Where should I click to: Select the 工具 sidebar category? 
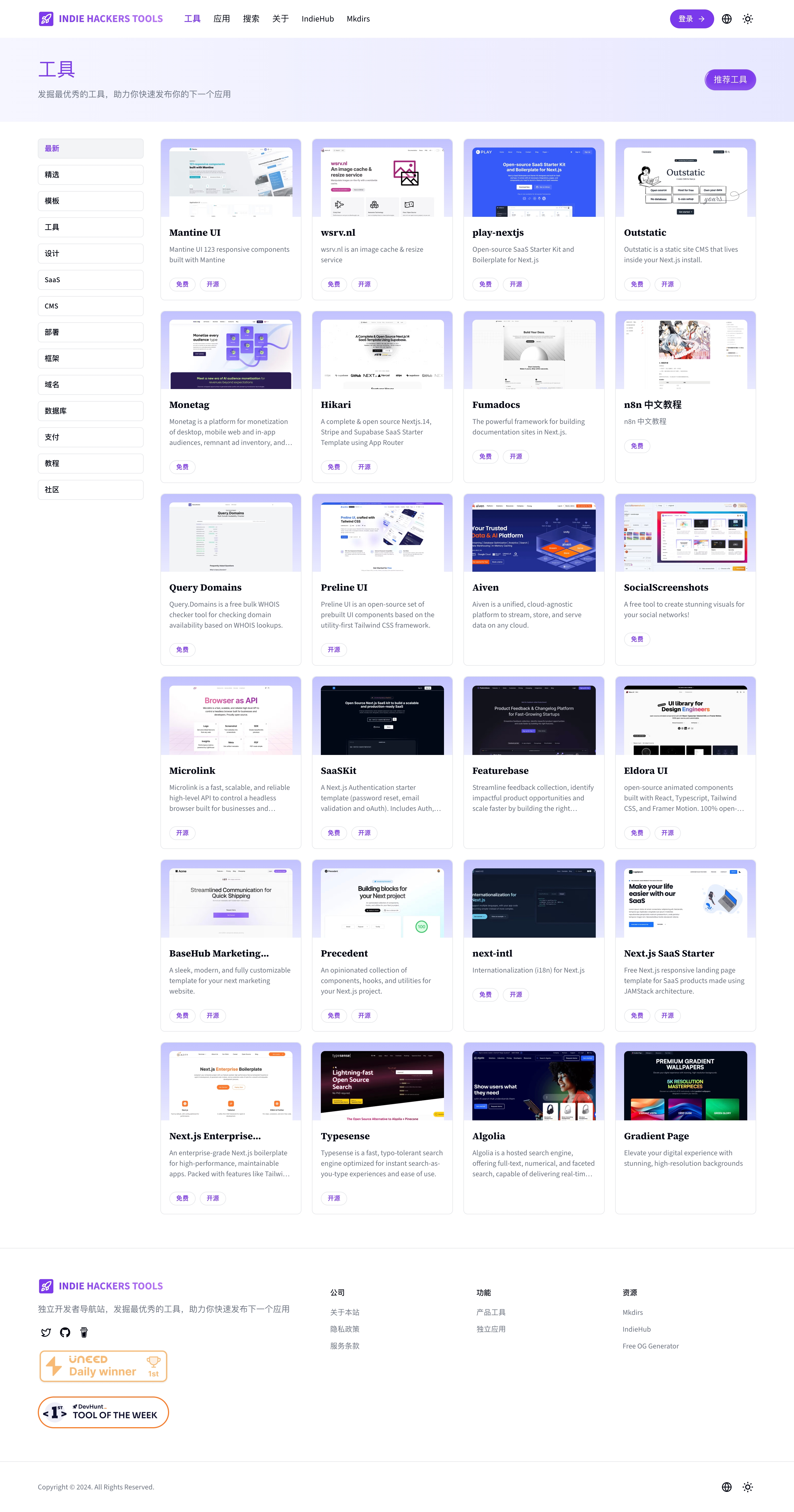(90, 227)
